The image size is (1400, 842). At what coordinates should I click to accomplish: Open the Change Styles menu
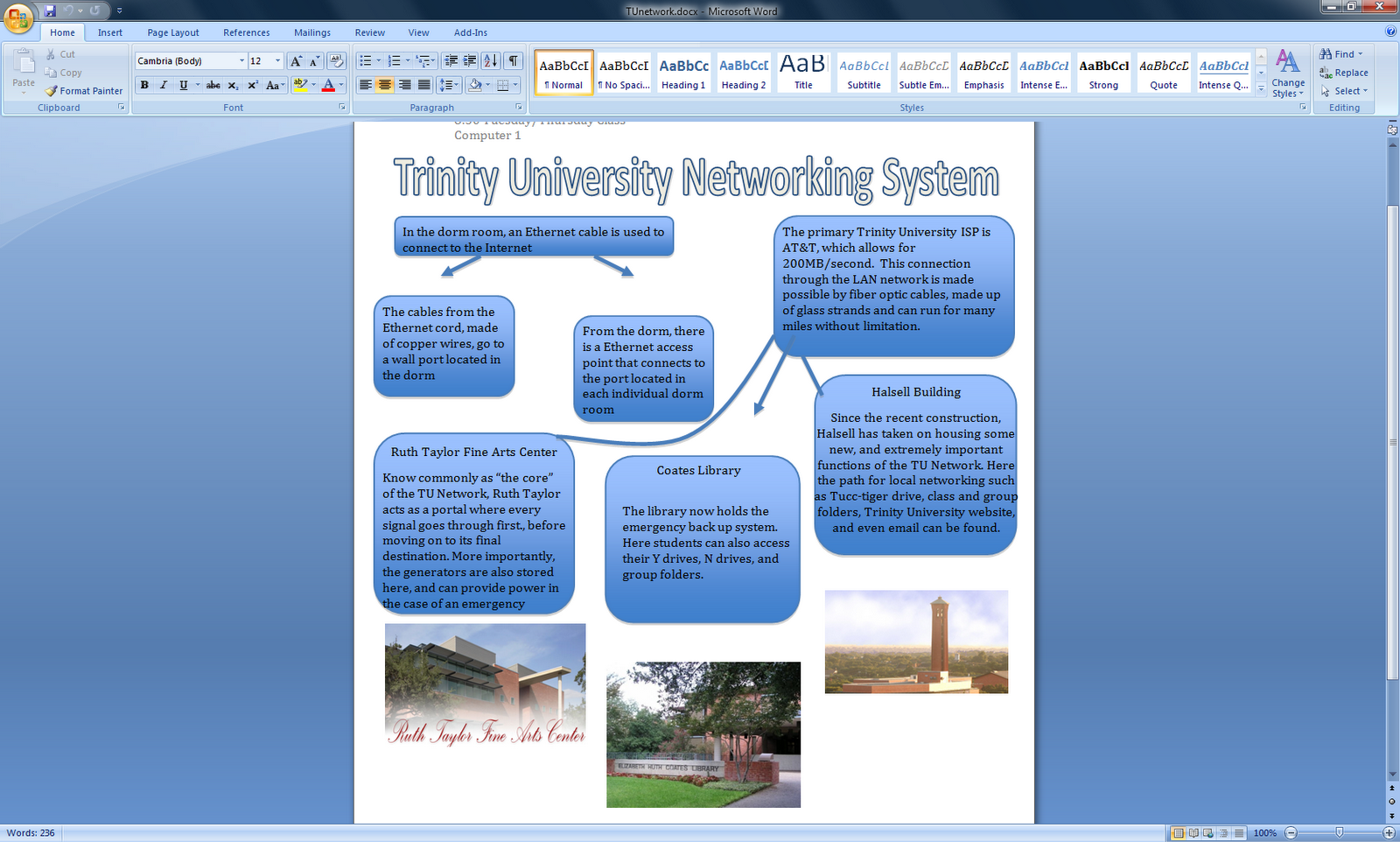[x=1288, y=74]
